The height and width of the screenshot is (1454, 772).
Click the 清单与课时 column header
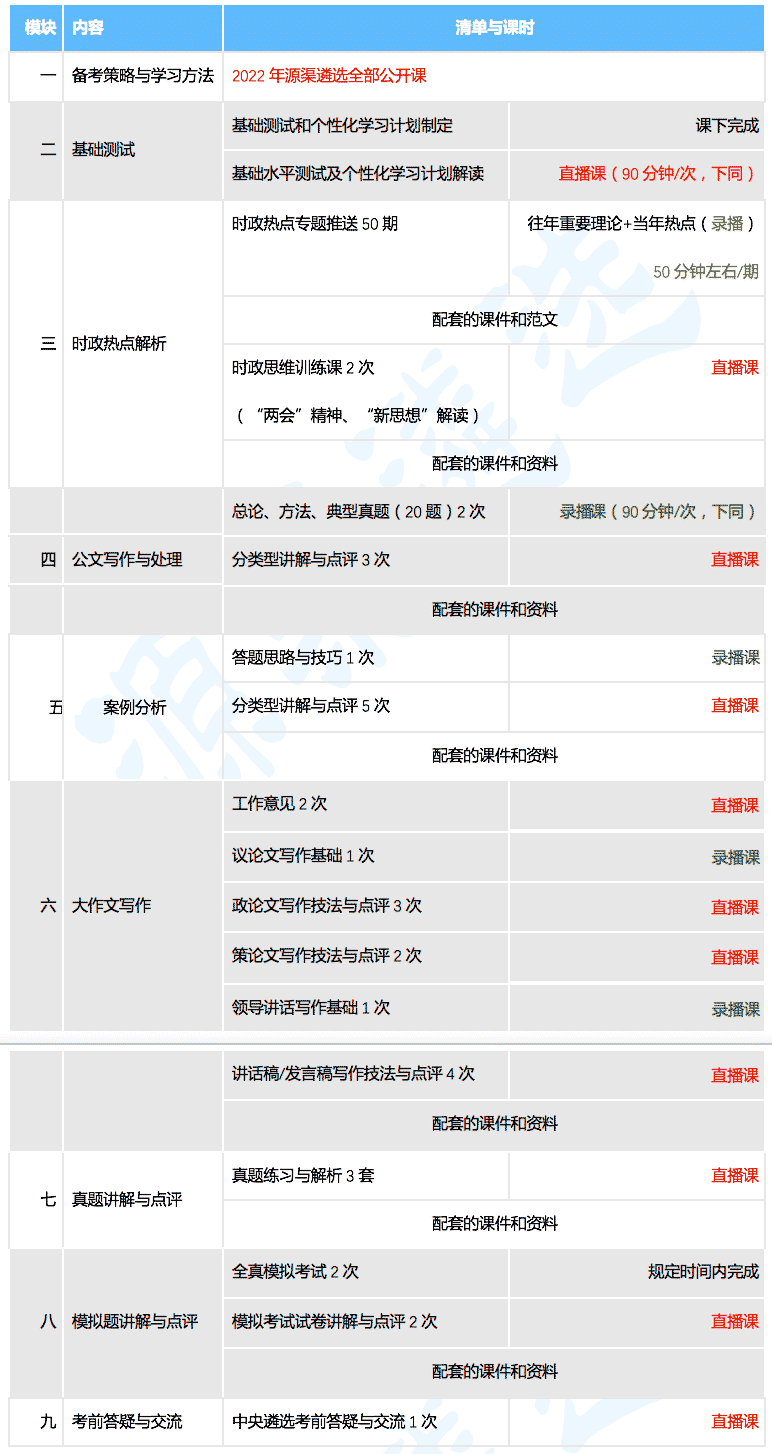click(x=494, y=28)
